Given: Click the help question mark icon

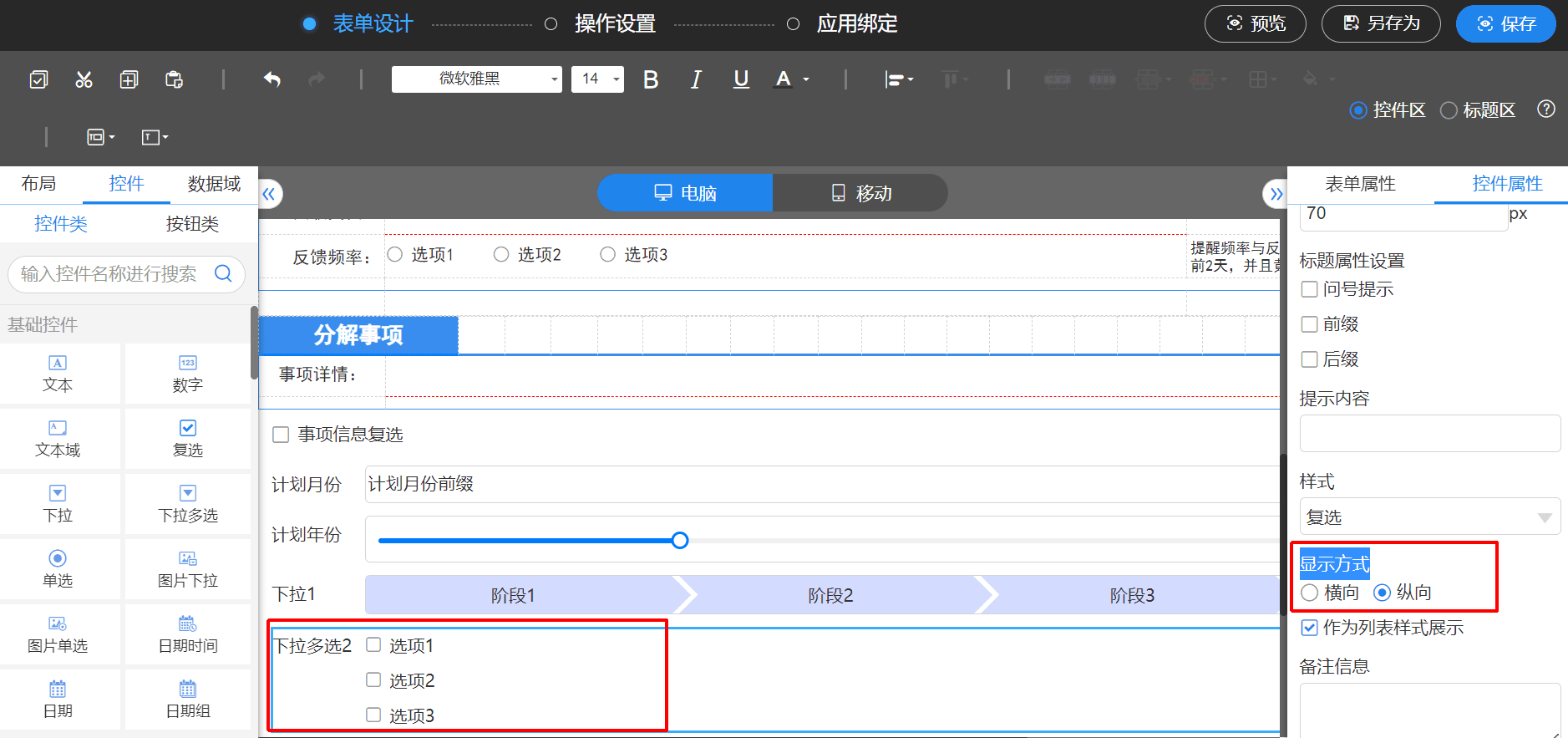Looking at the screenshot, I should coord(1546,109).
